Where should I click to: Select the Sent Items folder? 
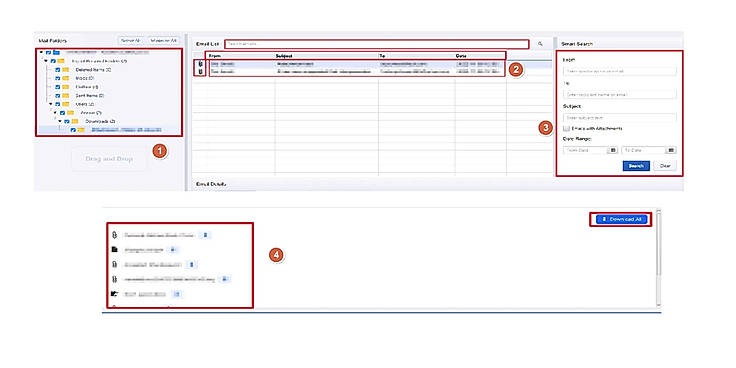click(x=89, y=95)
